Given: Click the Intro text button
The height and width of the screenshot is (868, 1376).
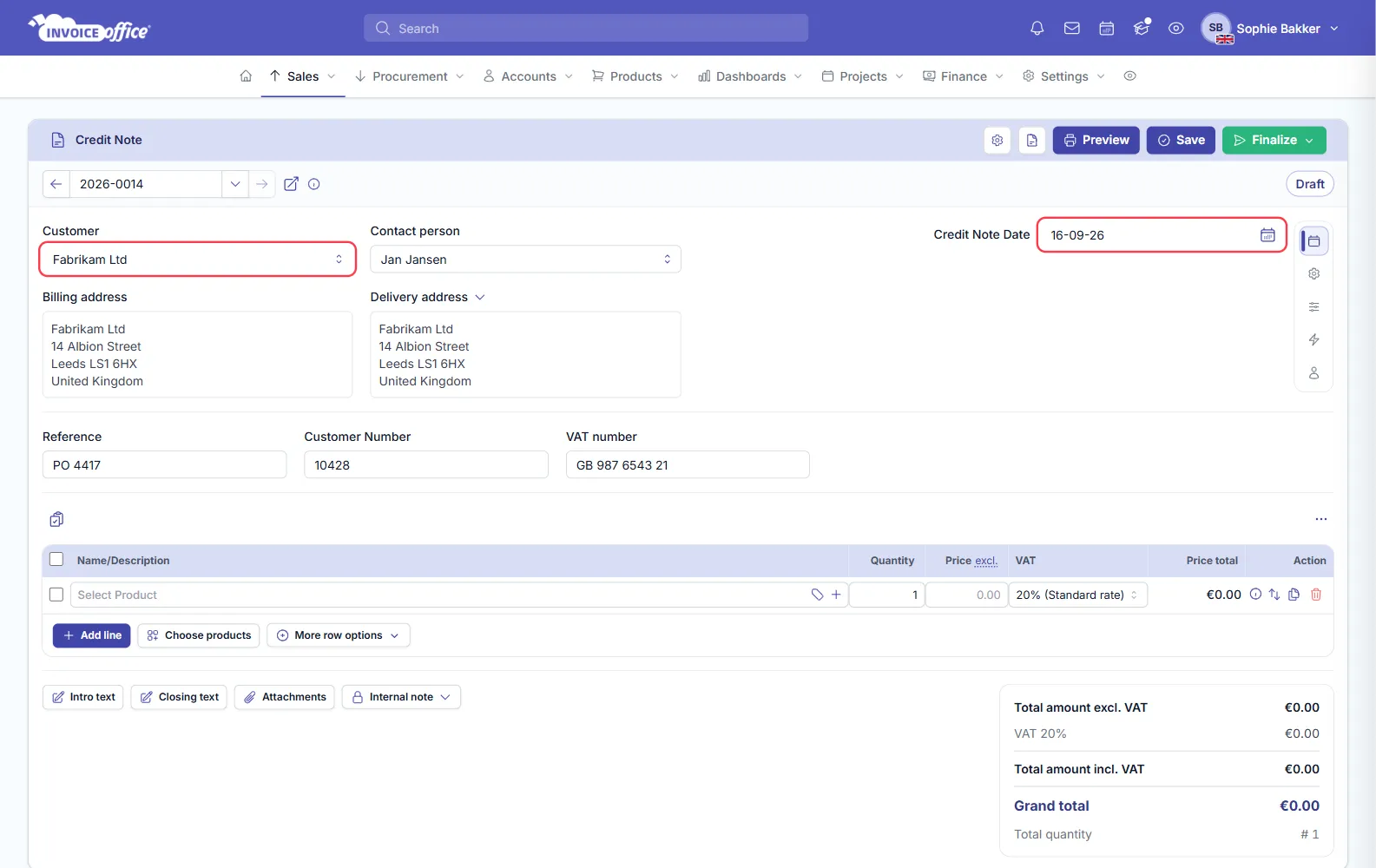Looking at the screenshot, I should [83, 697].
